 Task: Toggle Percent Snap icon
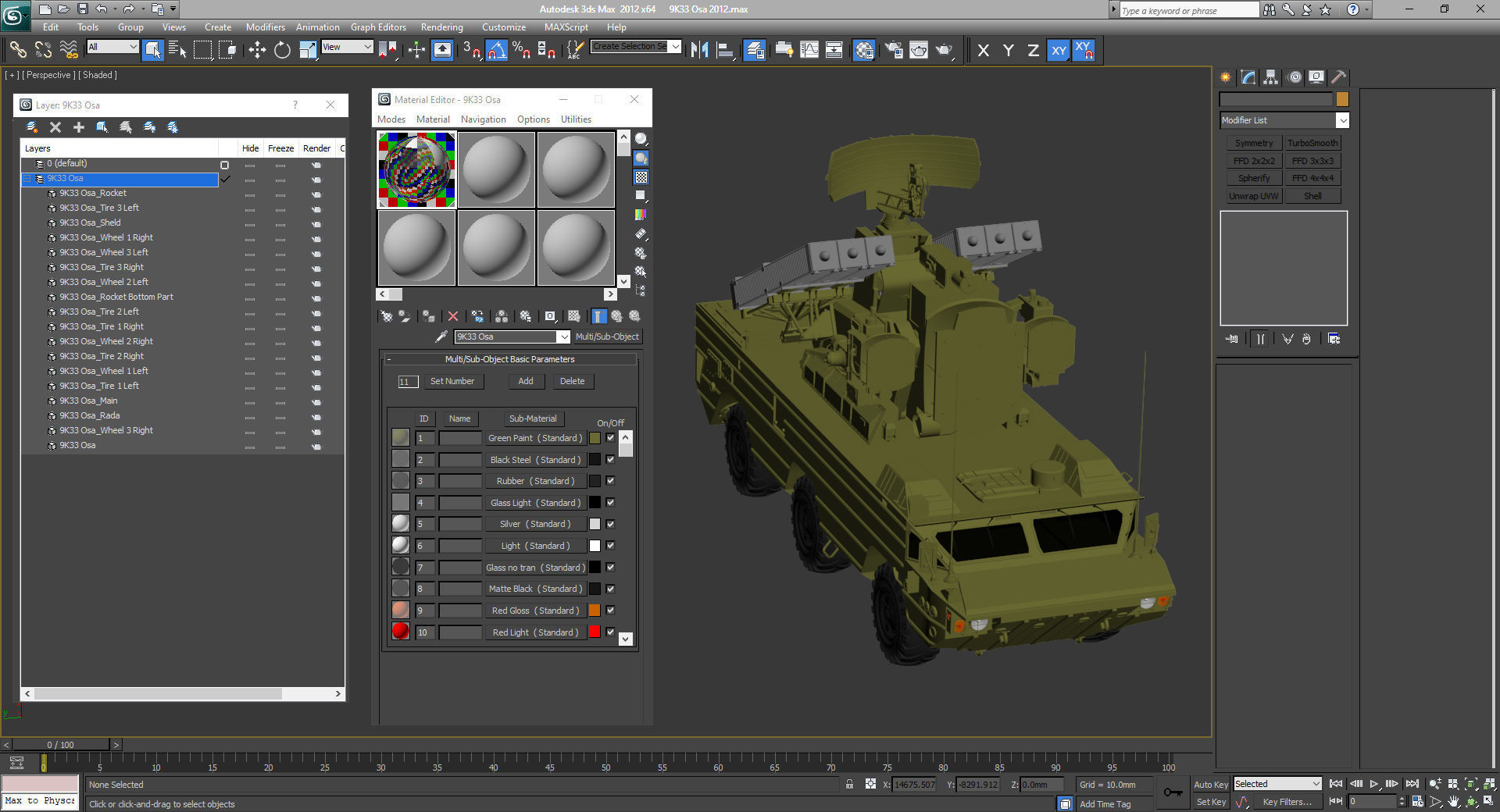(522, 50)
